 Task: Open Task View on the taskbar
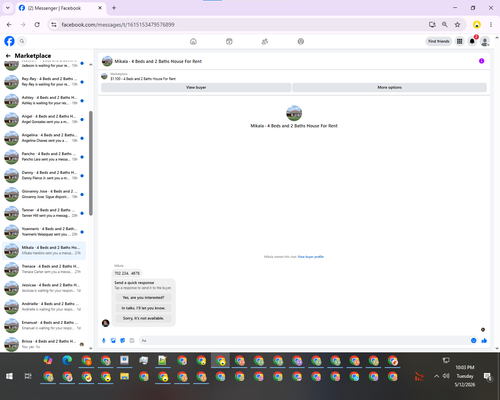point(28,376)
